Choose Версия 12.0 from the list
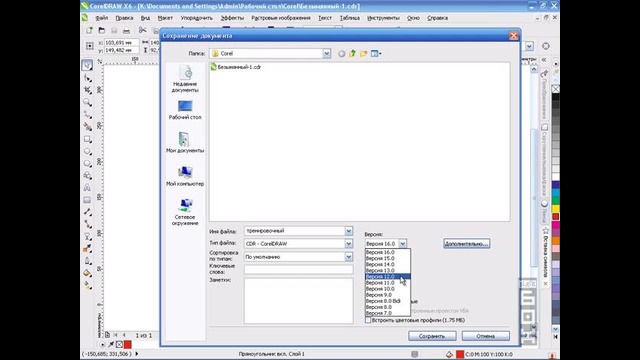This screenshot has height=360, width=640. 387,276
